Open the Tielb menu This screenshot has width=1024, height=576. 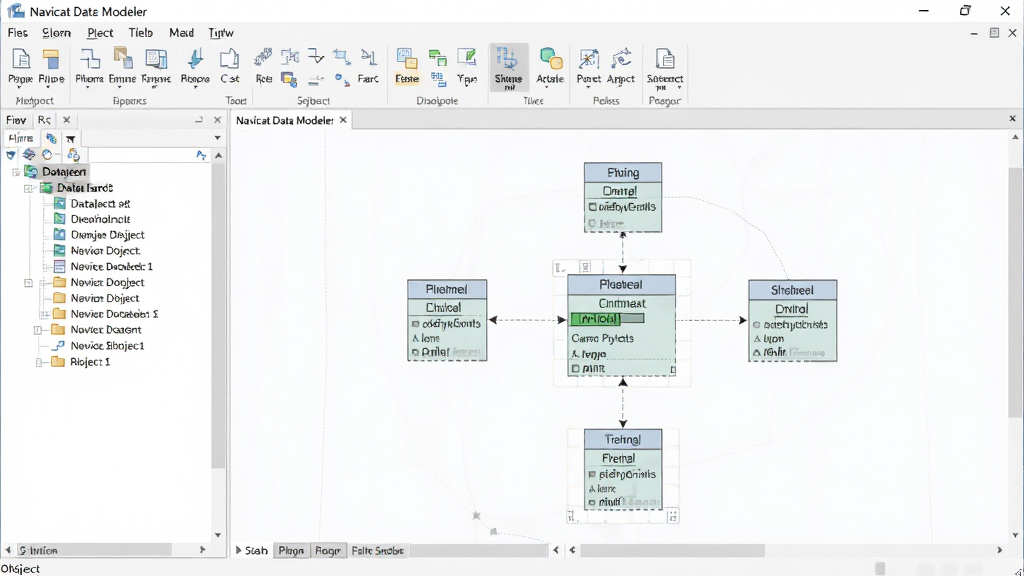140,33
